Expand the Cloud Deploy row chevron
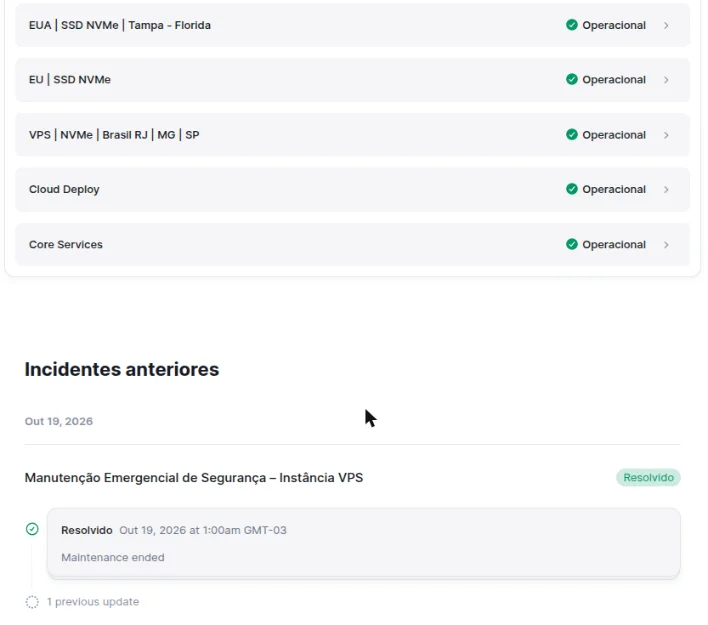Screen dimensions: 708x625 666,190
